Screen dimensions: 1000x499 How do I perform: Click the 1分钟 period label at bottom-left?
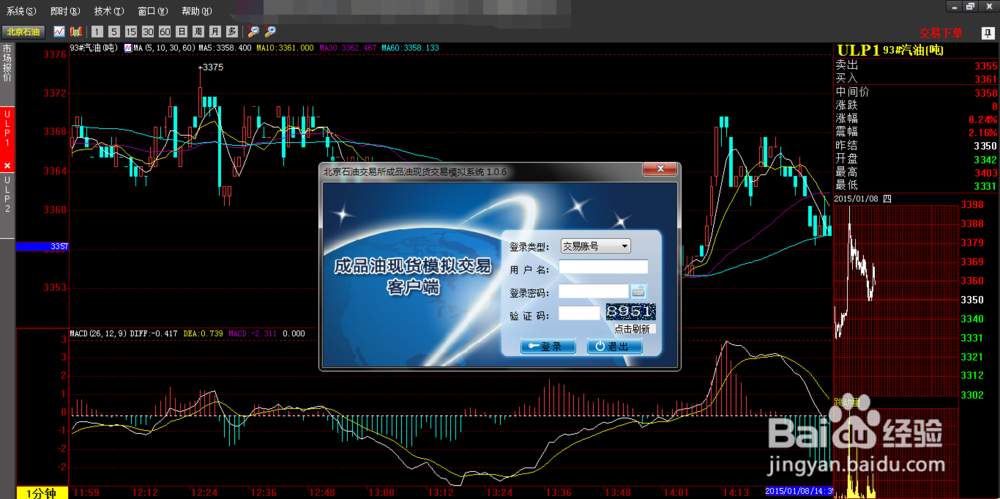(x=41, y=492)
